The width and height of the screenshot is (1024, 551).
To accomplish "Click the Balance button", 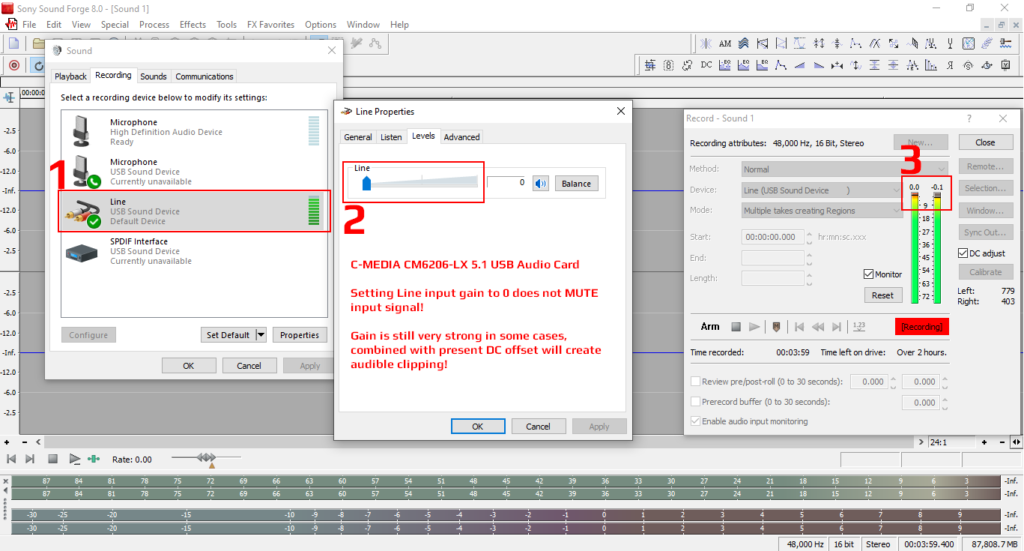I will [x=575, y=183].
